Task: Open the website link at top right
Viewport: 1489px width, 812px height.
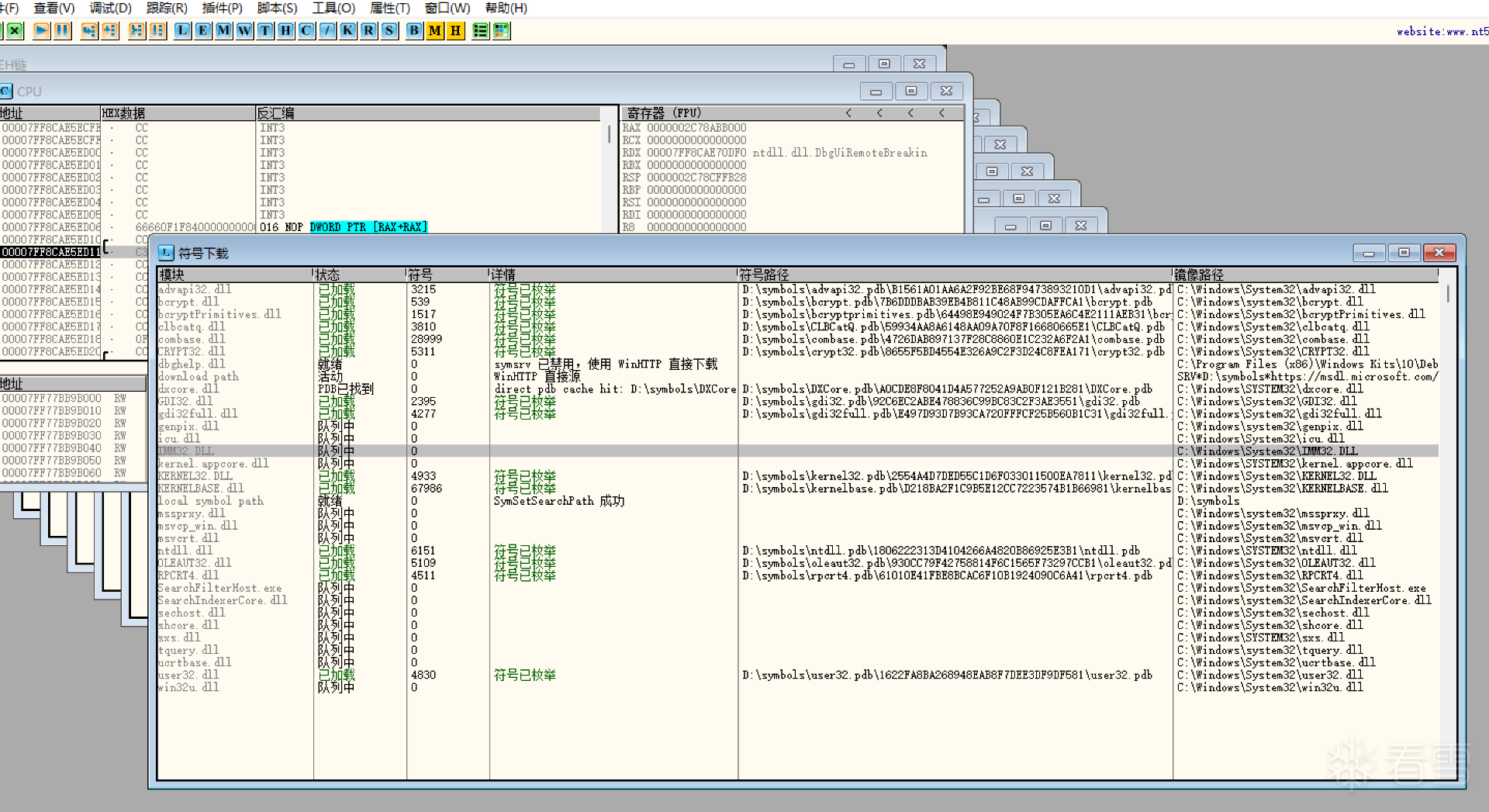Action: coord(1442,32)
